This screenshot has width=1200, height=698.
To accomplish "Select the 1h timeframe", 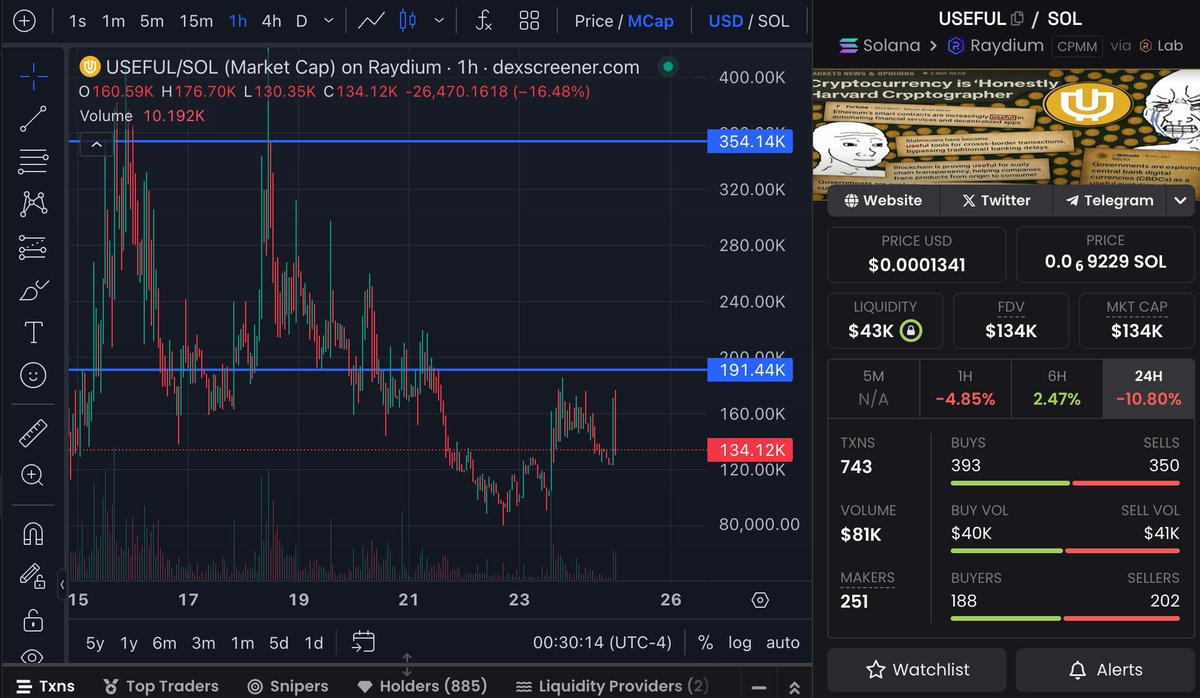I will [238, 21].
